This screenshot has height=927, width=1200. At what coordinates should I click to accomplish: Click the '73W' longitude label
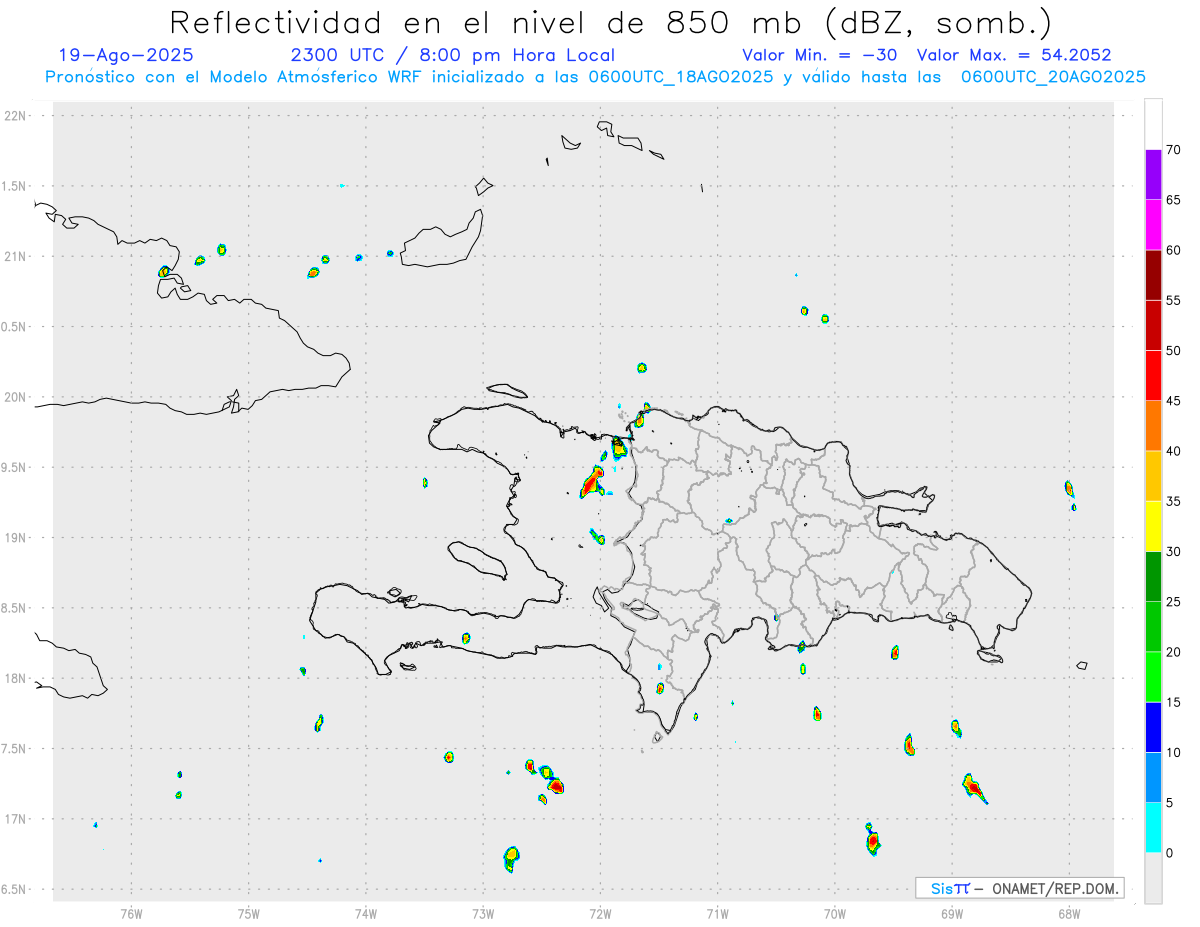click(x=483, y=913)
